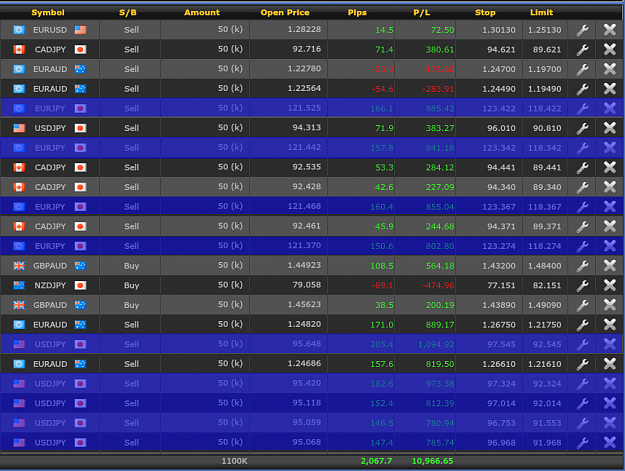Close the EURJPY position opened at 121.468
The width and height of the screenshot is (625, 471).
tap(609, 206)
